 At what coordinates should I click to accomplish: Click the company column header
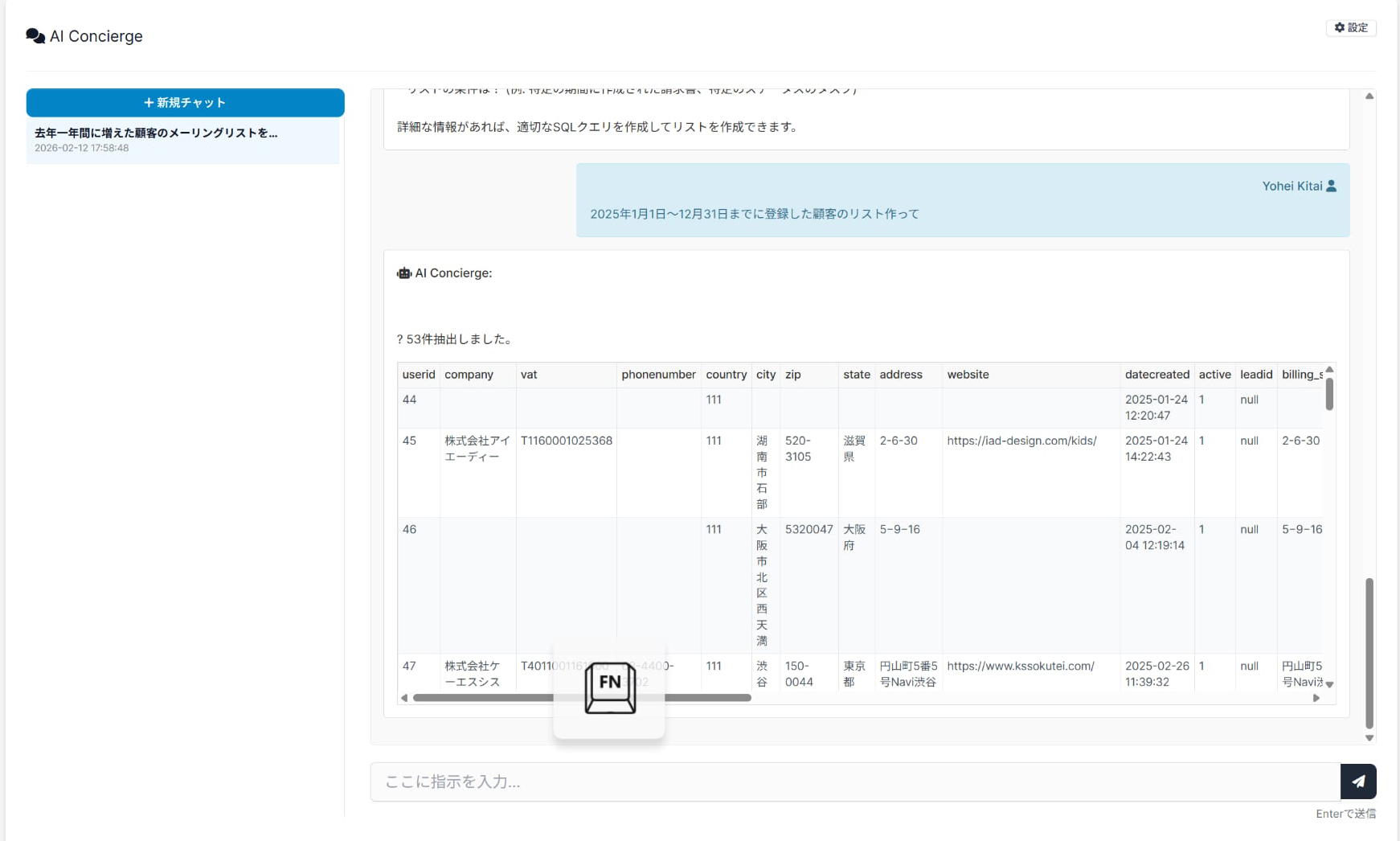click(469, 375)
